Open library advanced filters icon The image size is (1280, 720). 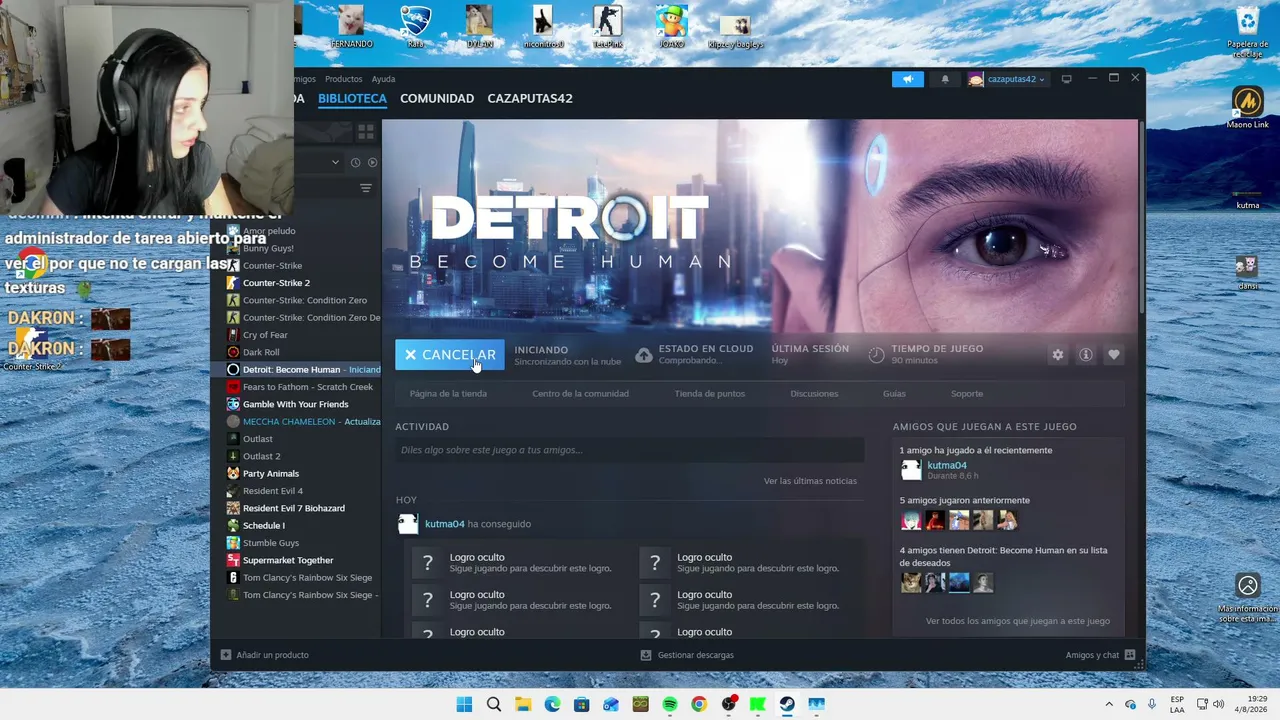pyautogui.click(x=366, y=188)
